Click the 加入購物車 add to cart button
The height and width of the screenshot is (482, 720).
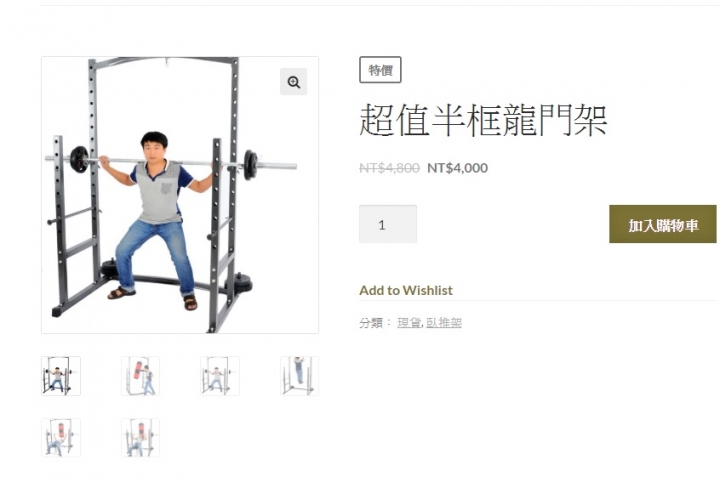pos(663,224)
